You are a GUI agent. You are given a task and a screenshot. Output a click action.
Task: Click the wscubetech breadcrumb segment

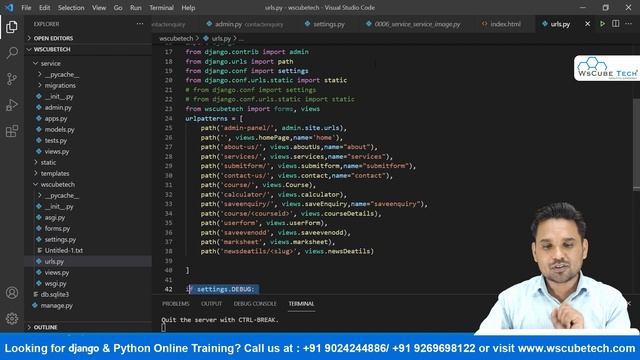tap(176, 38)
